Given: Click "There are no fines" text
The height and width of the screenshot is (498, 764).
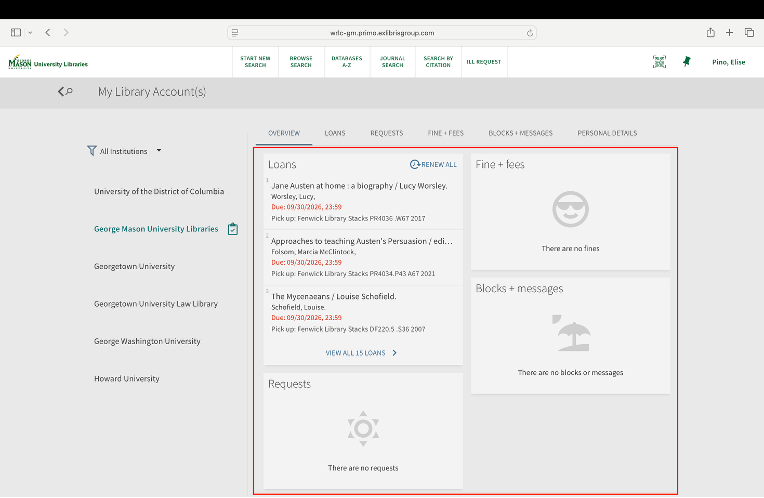Looking at the screenshot, I should point(571,249).
